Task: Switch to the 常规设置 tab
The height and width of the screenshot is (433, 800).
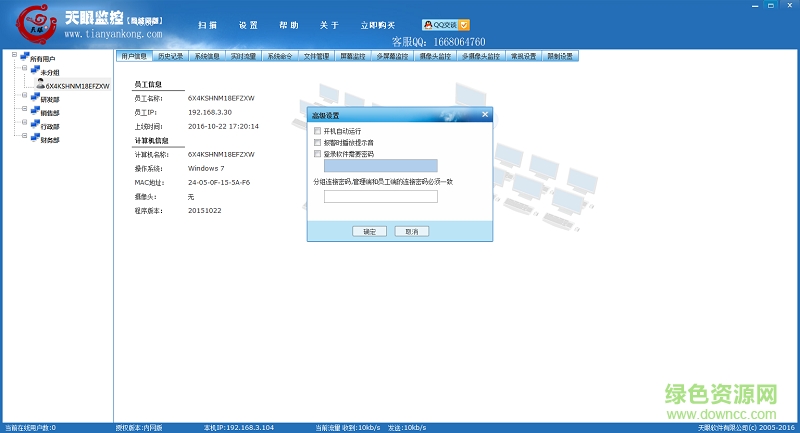Action: [x=523, y=56]
